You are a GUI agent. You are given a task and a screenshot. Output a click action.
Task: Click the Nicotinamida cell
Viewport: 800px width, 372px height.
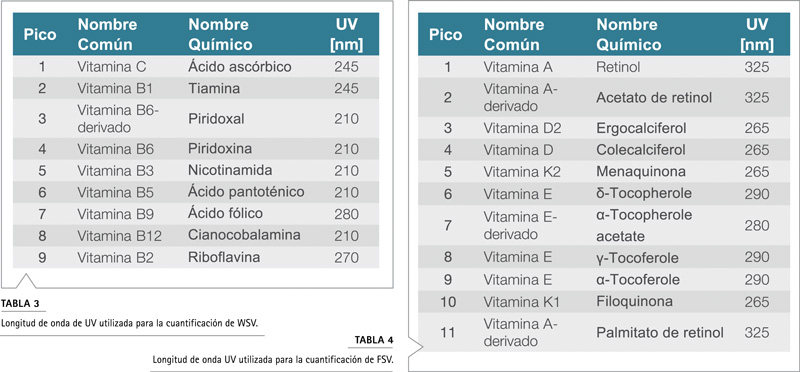point(230,169)
